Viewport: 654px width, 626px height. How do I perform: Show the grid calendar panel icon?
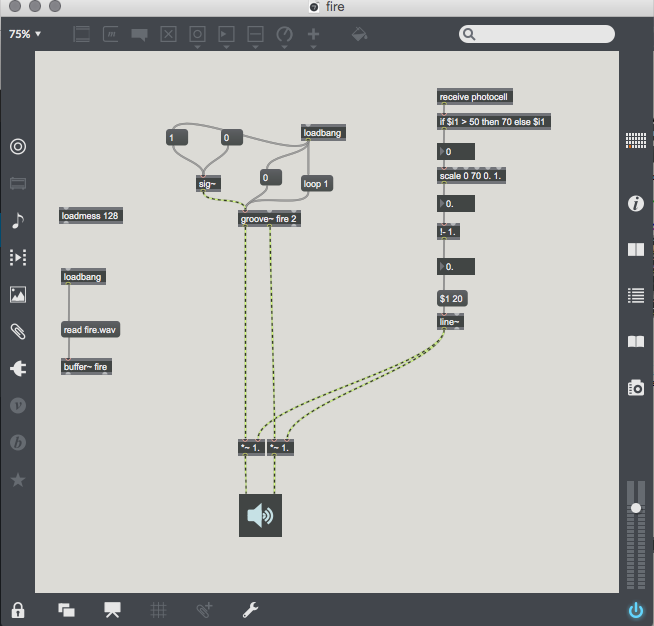point(636,141)
